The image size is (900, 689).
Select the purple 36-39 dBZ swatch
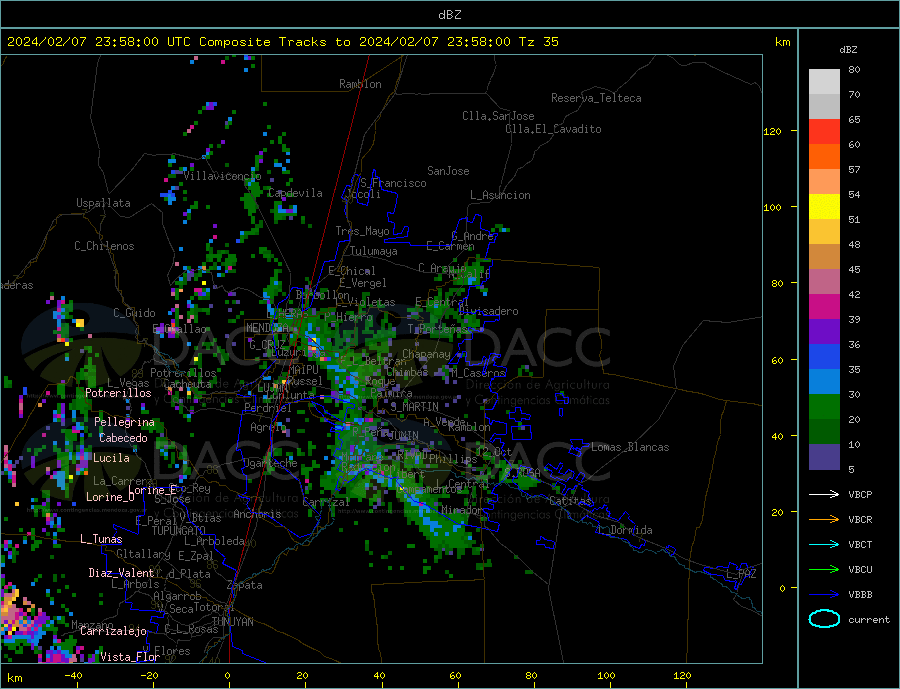tap(824, 332)
